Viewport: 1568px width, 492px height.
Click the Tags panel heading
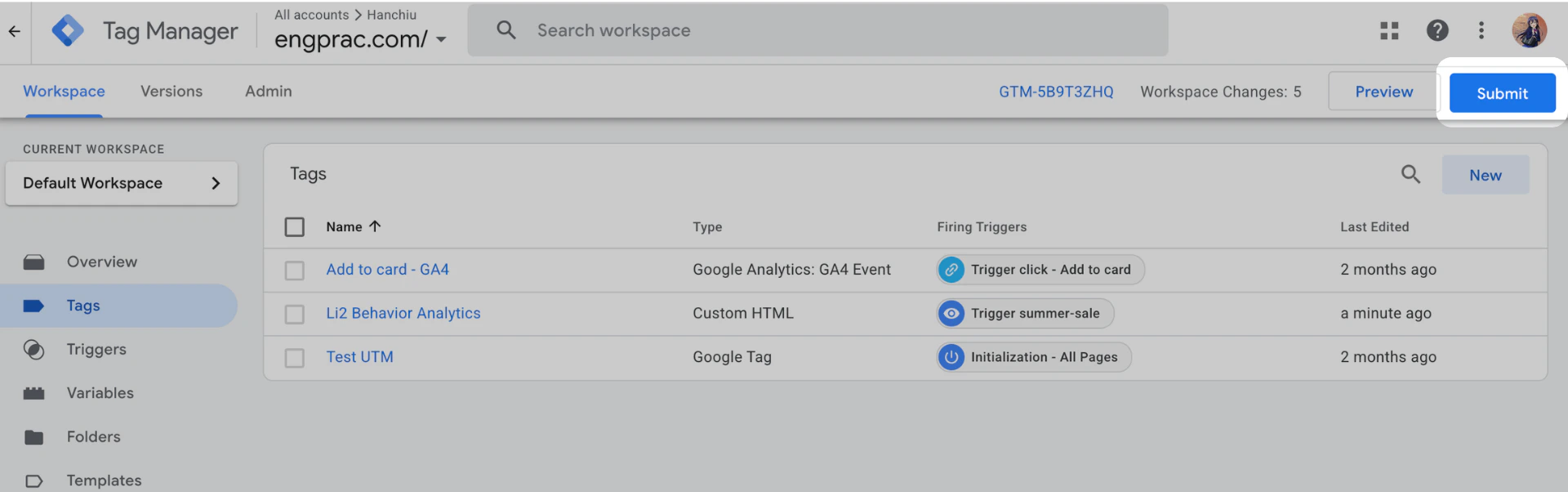pos(308,173)
